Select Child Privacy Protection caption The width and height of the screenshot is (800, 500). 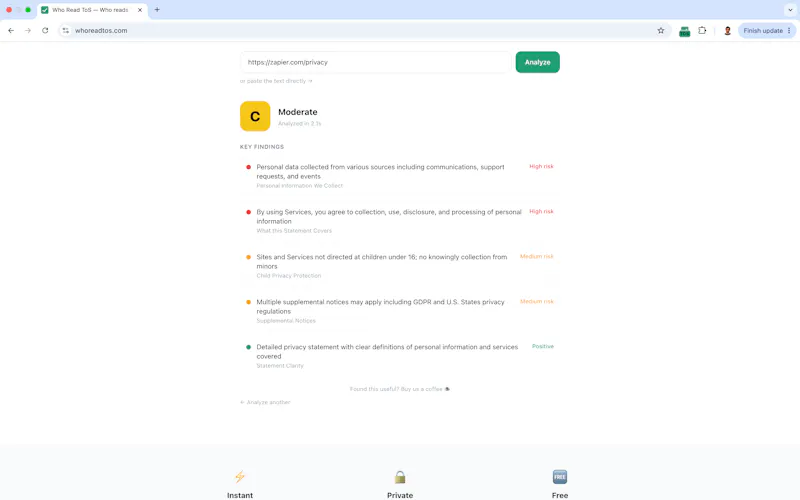(x=289, y=276)
